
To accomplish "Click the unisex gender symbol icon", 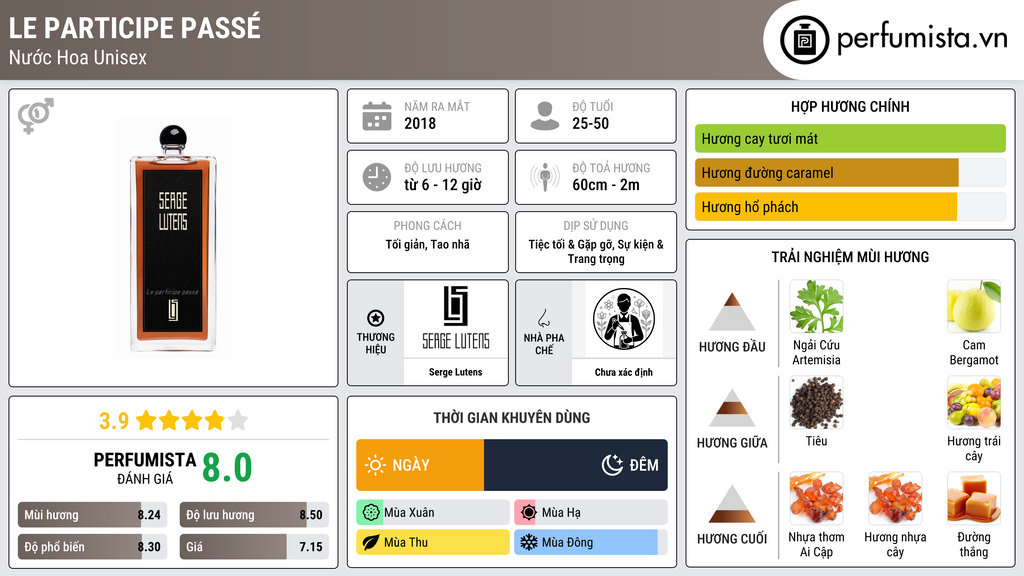I will pos(36,116).
